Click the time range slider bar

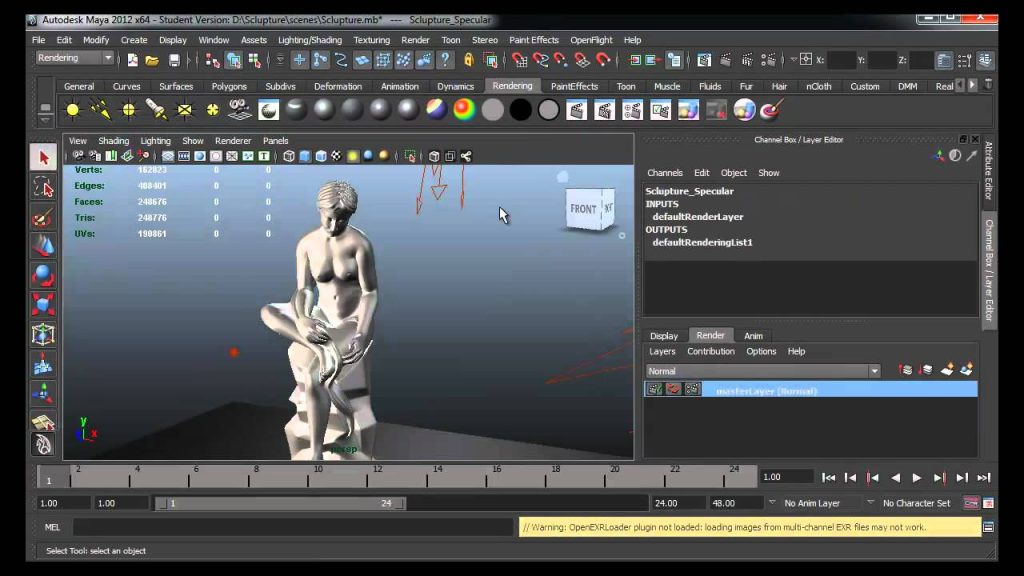pyautogui.click(x=280, y=503)
